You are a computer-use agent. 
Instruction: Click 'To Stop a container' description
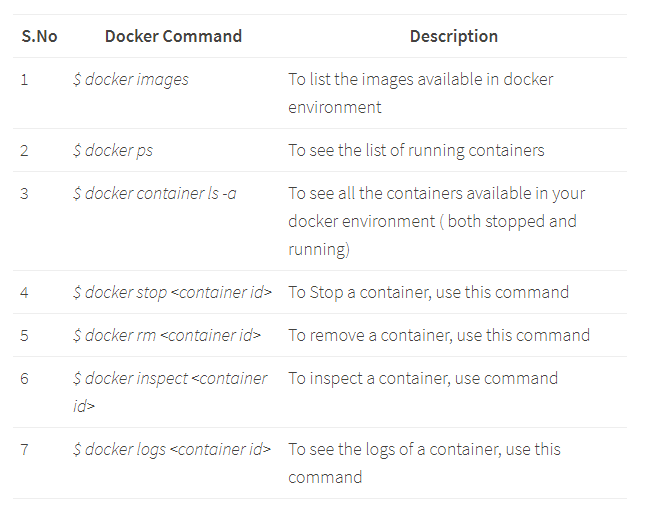(x=428, y=292)
